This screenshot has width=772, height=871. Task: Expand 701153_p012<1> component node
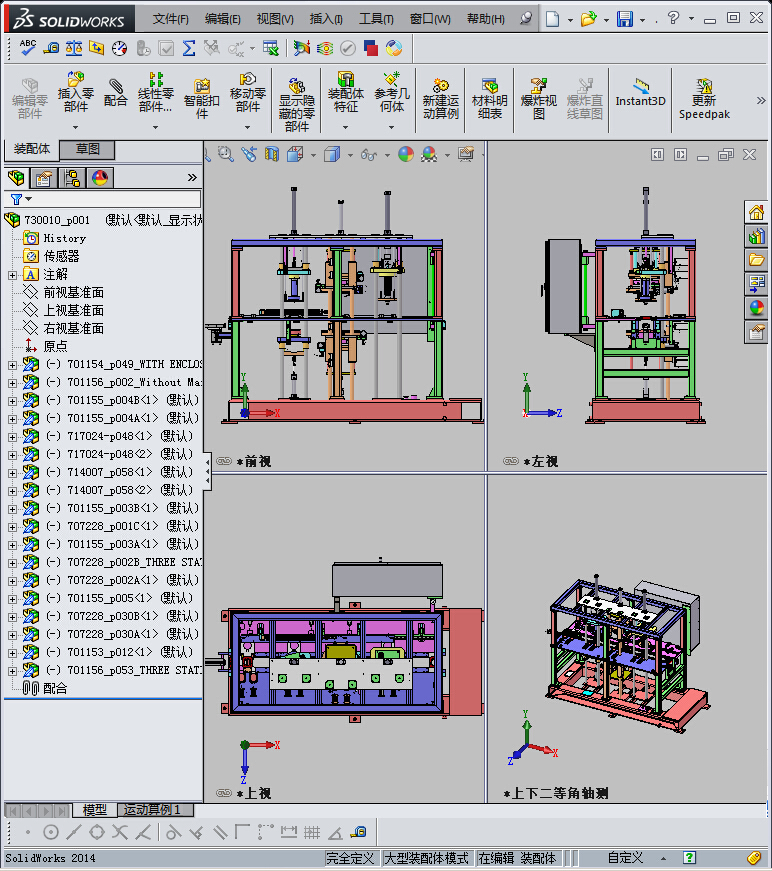coord(12,653)
